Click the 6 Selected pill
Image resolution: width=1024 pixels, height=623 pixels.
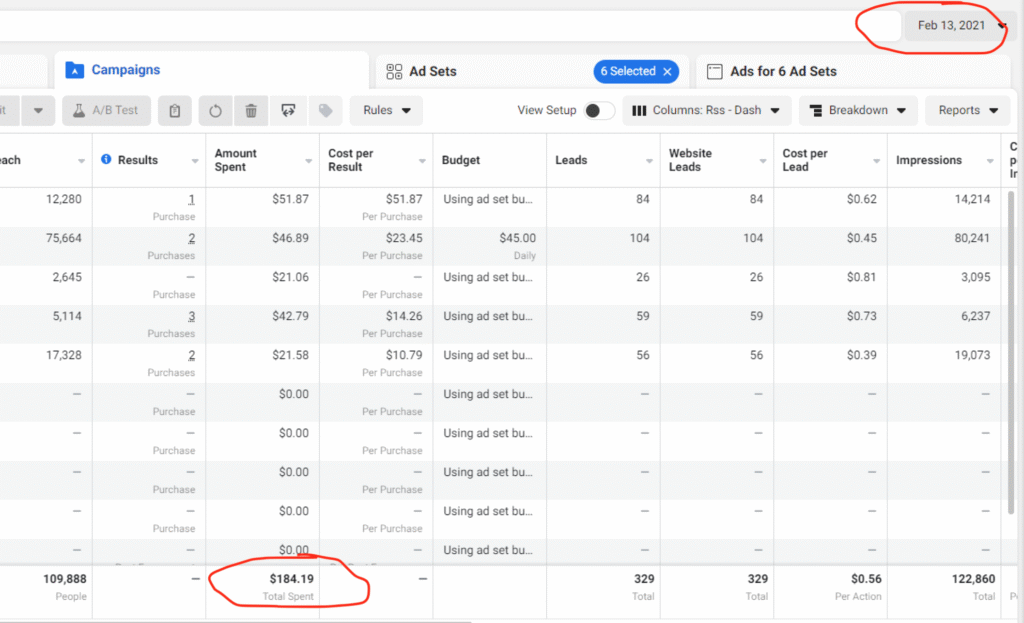click(636, 72)
